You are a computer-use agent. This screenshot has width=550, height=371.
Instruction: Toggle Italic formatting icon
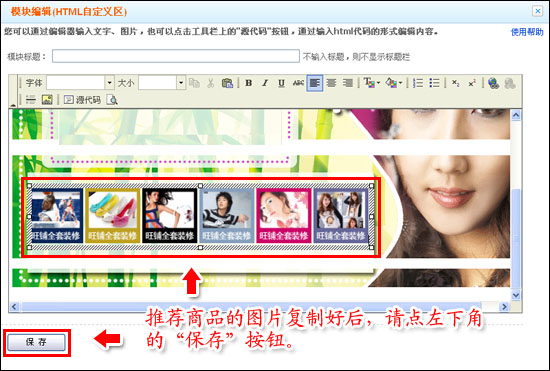(265, 83)
